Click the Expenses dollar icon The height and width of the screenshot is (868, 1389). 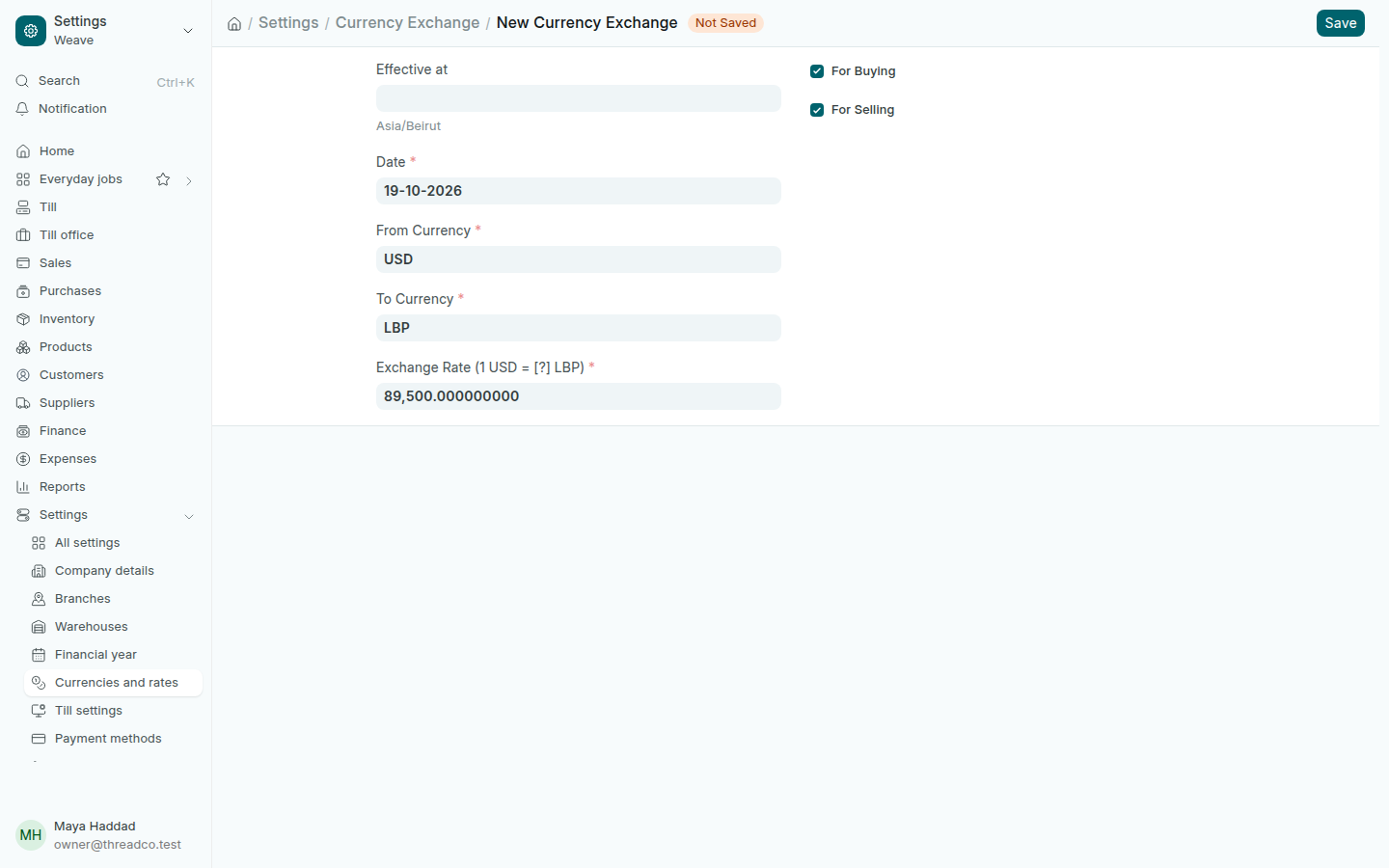[x=23, y=459]
